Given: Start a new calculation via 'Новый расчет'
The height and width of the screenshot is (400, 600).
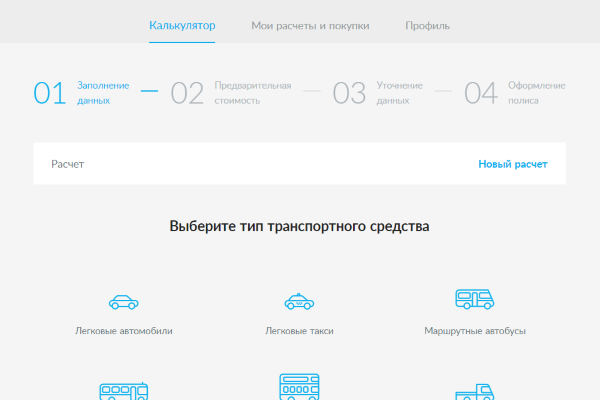Looking at the screenshot, I should point(512,164).
